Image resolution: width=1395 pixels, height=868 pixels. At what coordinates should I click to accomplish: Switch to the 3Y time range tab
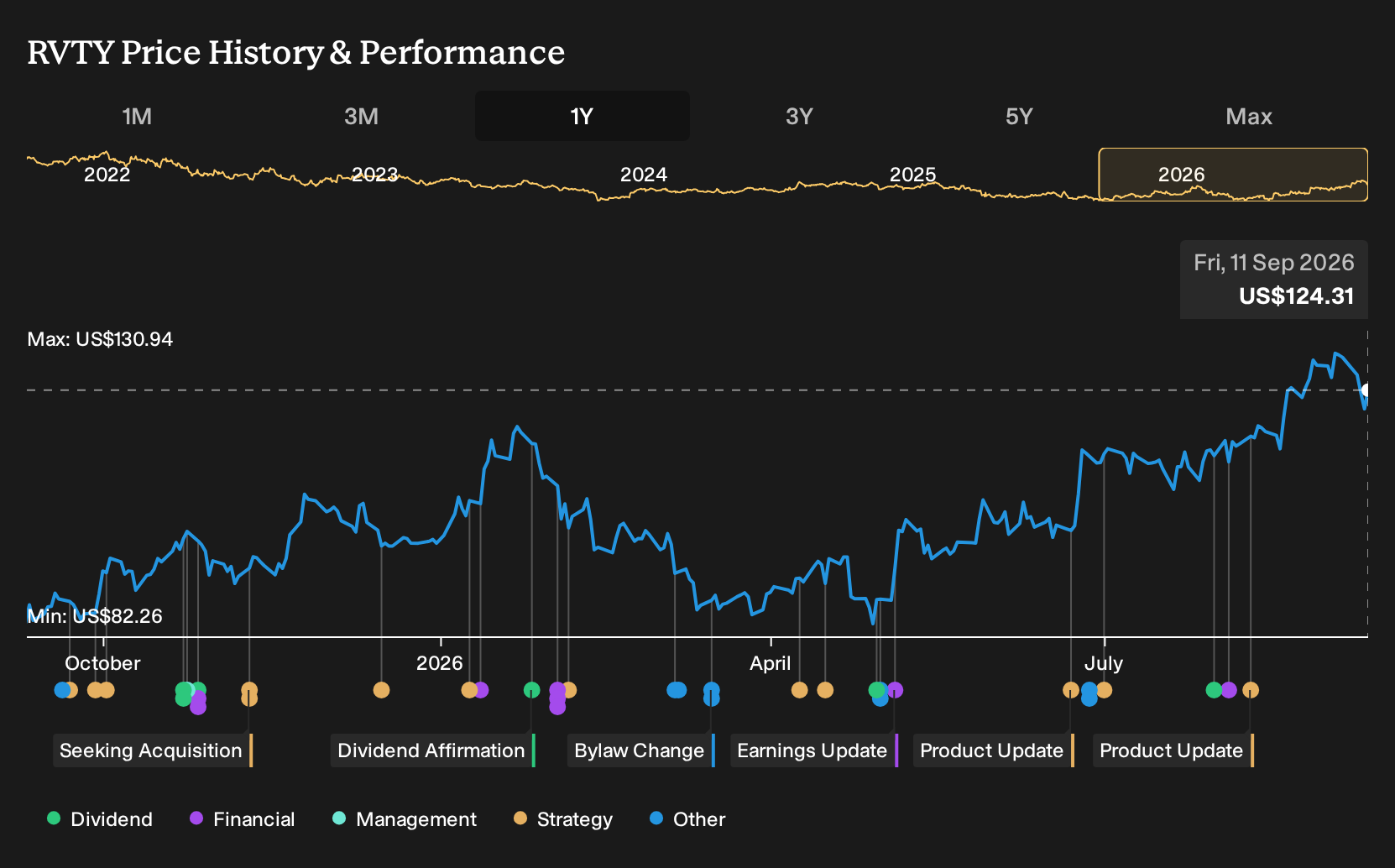pyautogui.click(x=799, y=116)
